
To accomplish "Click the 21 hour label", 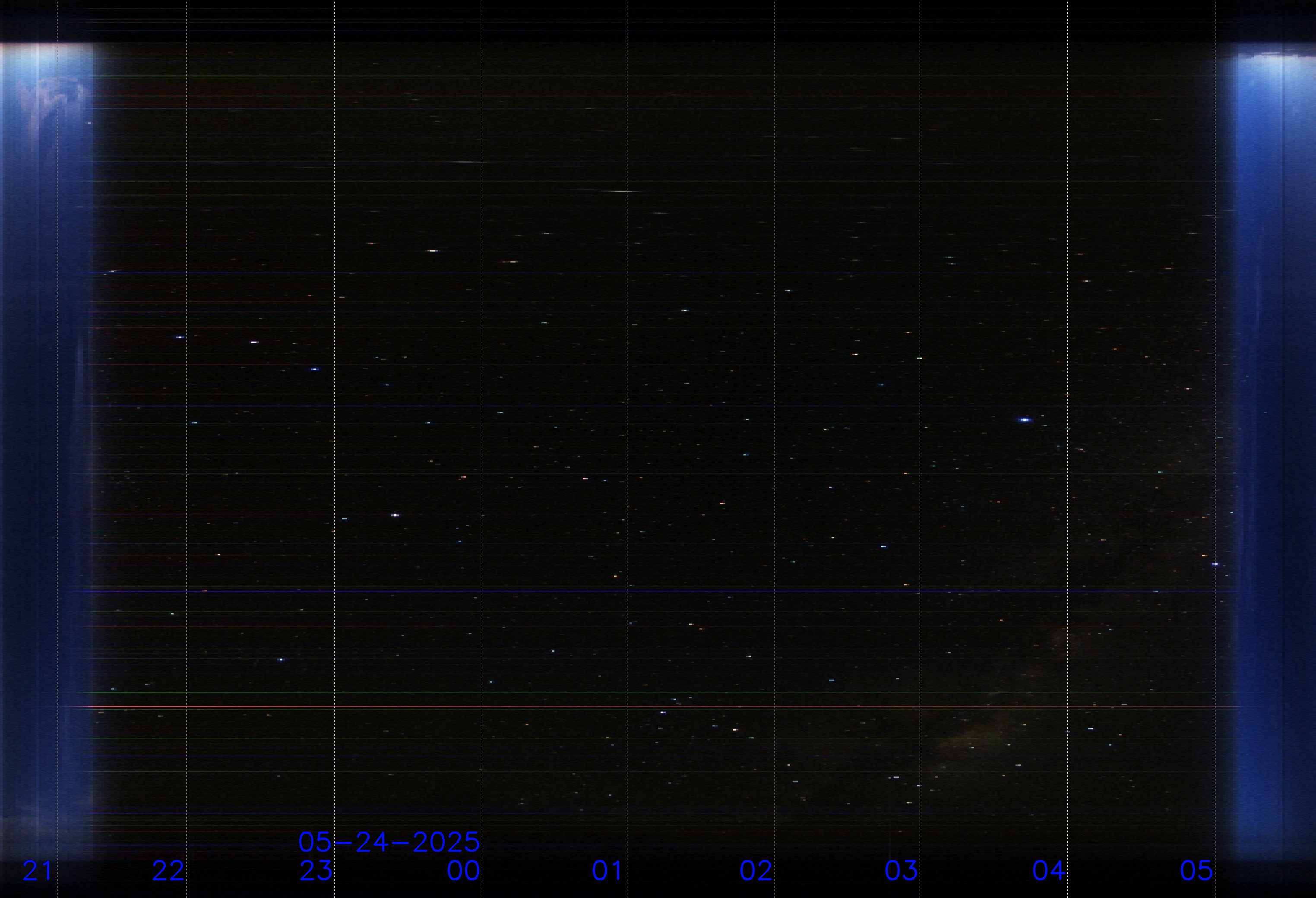I will pyautogui.click(x=38, y=871).
